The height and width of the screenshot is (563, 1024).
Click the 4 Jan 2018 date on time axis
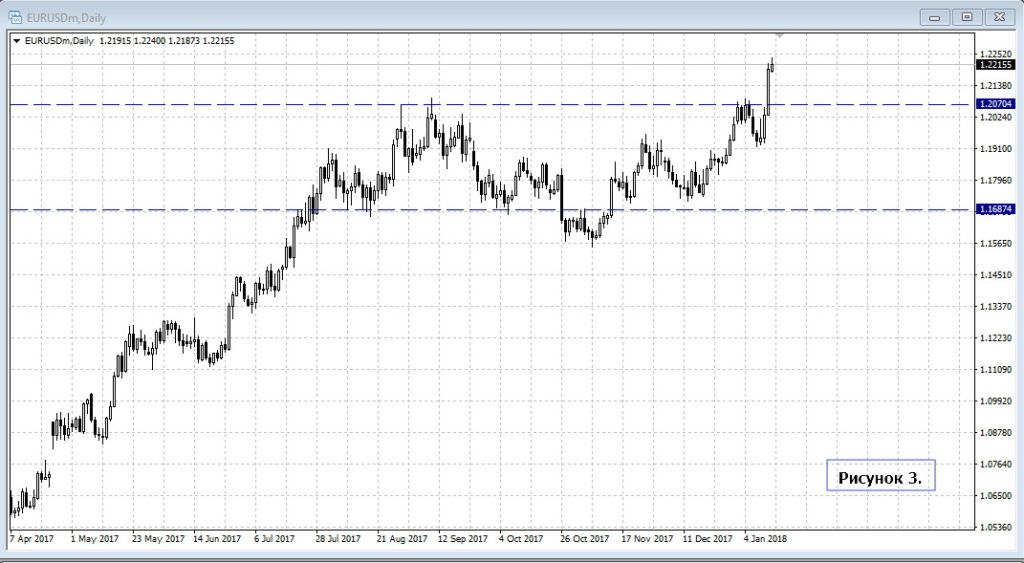coord(765,538)
